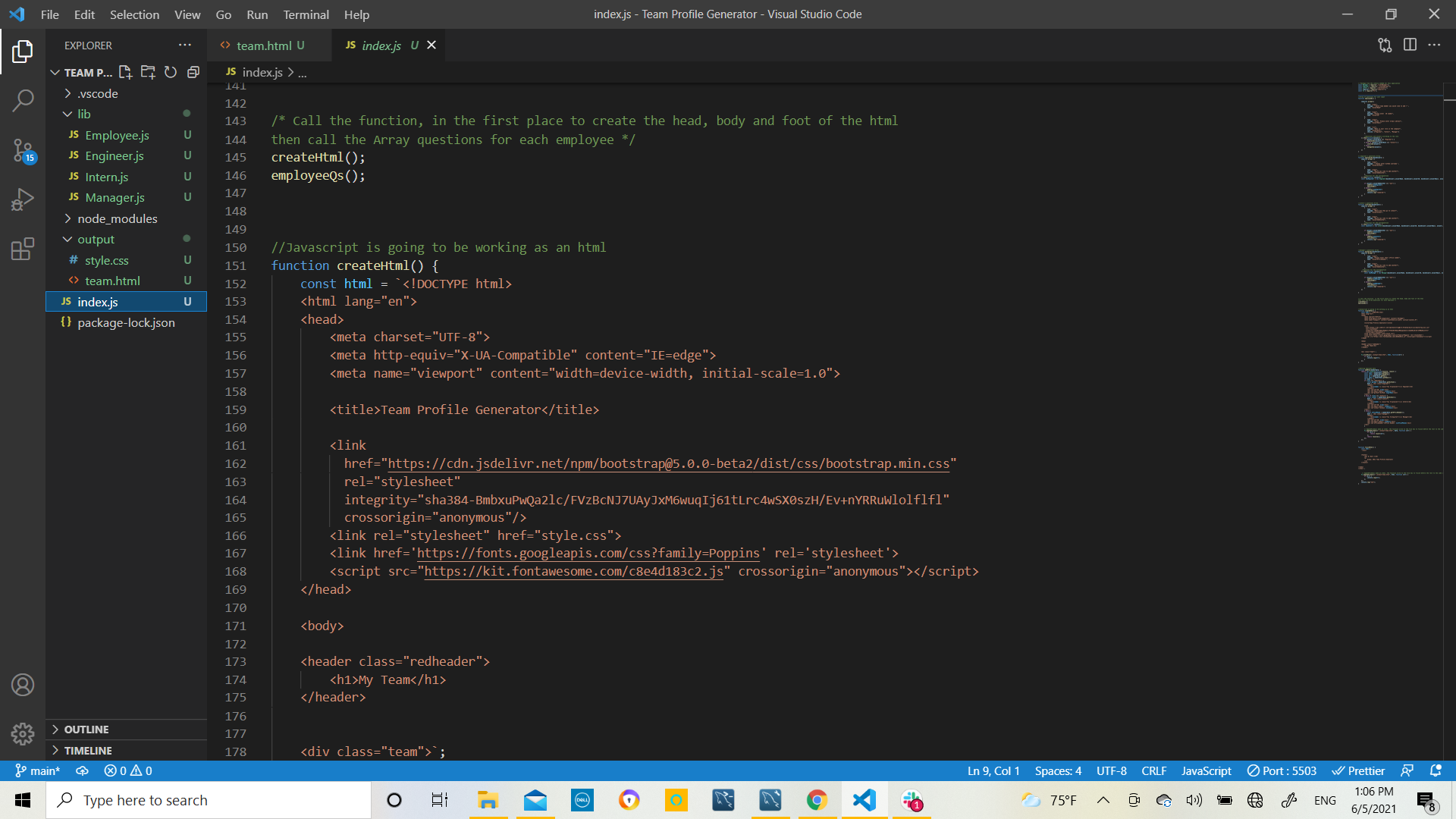Open the Extensions view
Viewport: 1456px width, 819px height.
point(23,249)
